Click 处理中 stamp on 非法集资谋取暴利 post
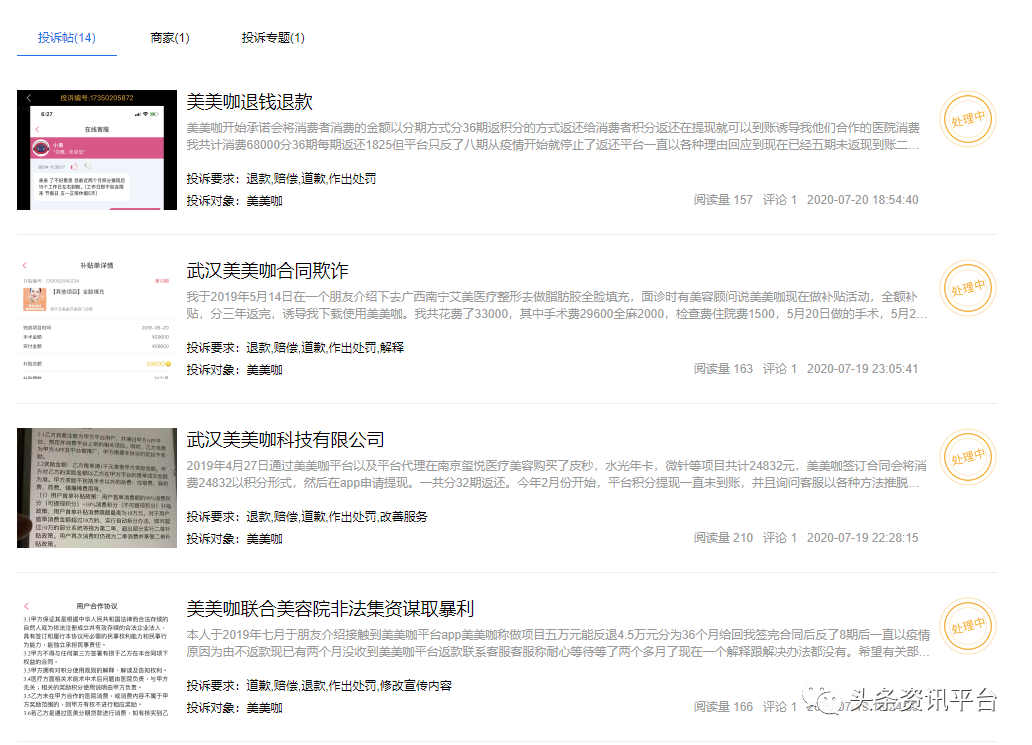The width and height of the screenshot is (1032, 745). 968,626
